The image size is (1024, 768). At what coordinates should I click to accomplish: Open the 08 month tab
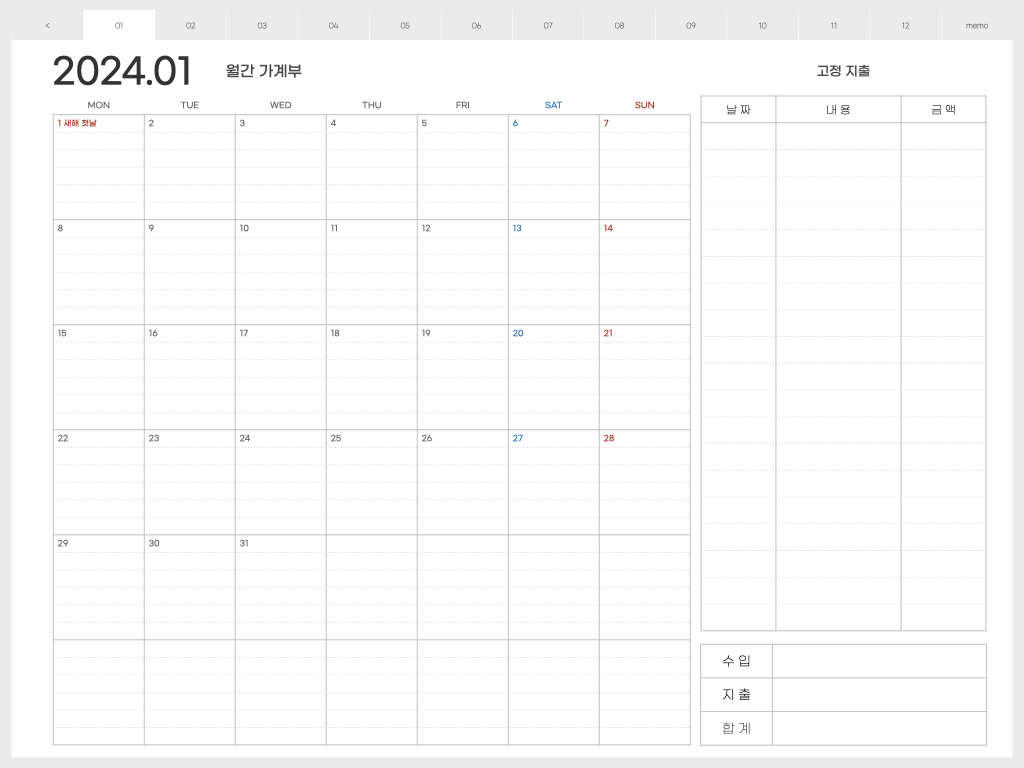(x=620, y=25)
